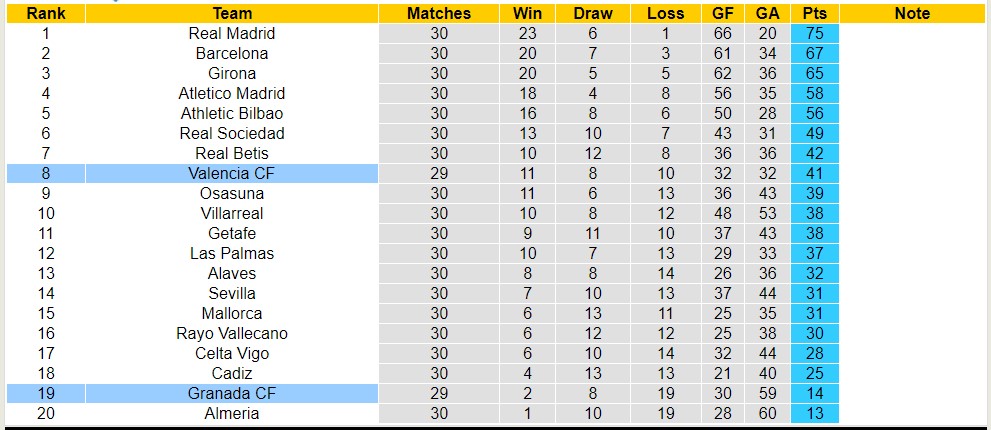The width and height of the screenshot is (991, 430).
Task: Click the Girona team name
Action: pyautogui.click(x=232, y=73)
